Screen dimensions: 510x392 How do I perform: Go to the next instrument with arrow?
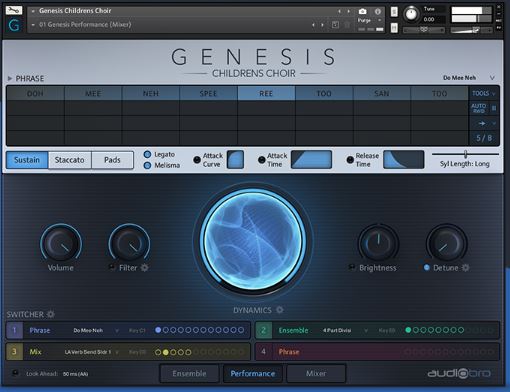(x=349, y=11)
